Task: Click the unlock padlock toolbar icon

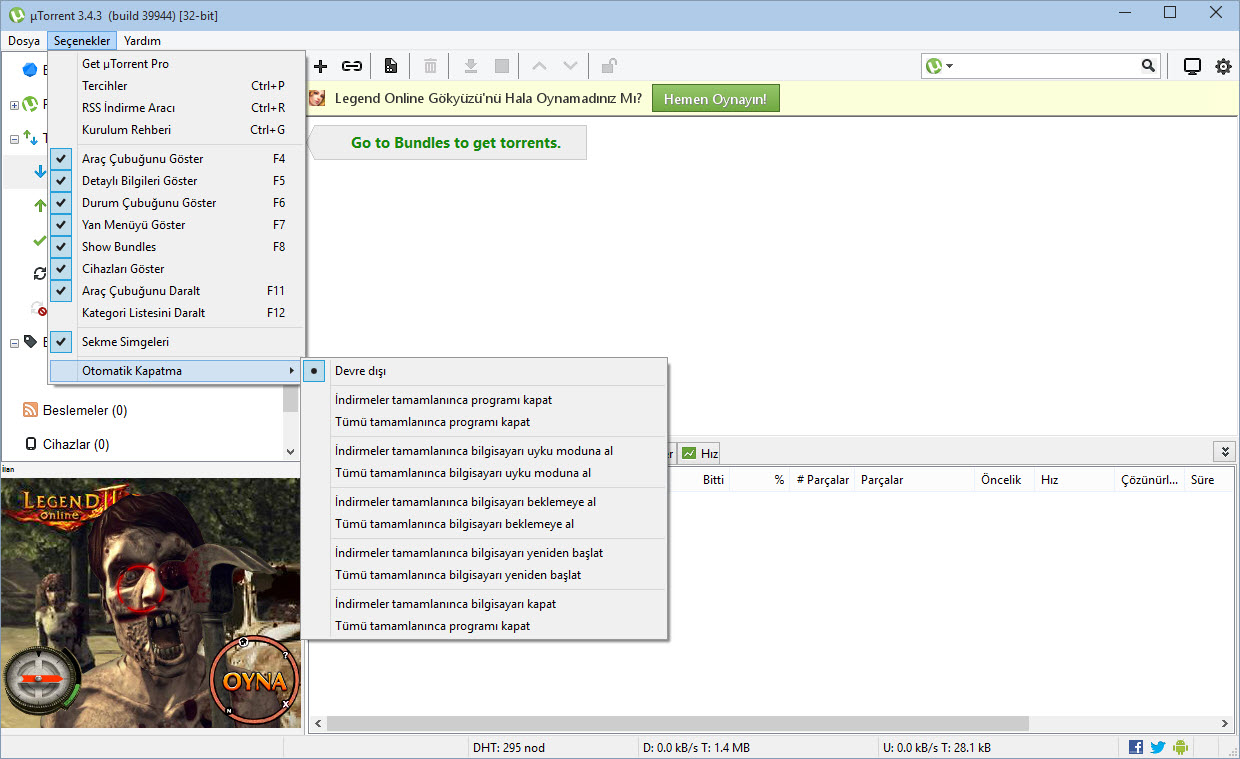Action: (x=609, y=66)
